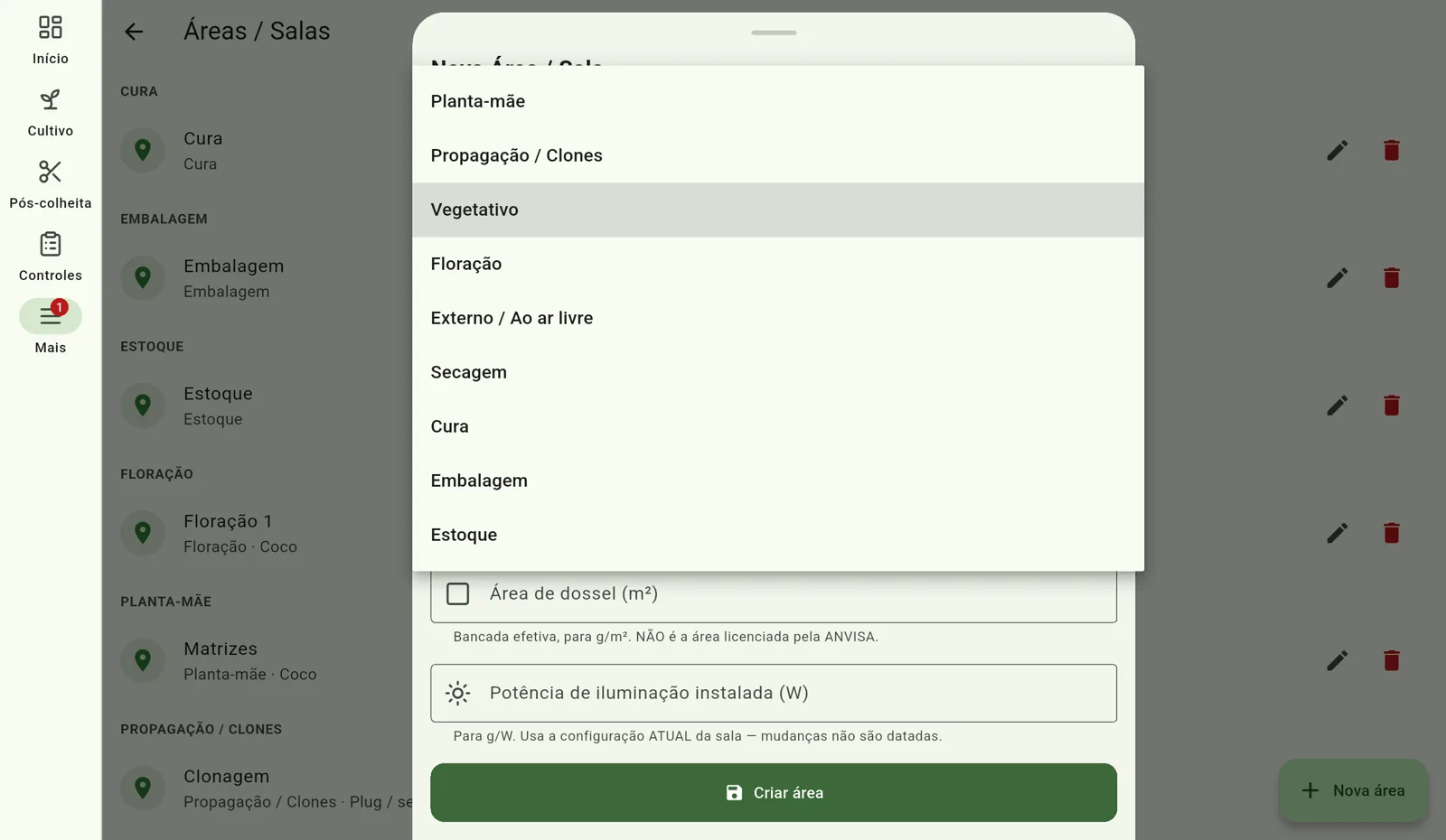Delete the Embalagem area using trash icon
Image resolution: width=1446 pixels, height=840 pixels.
pyautogui.click(x=1392, y=278)
